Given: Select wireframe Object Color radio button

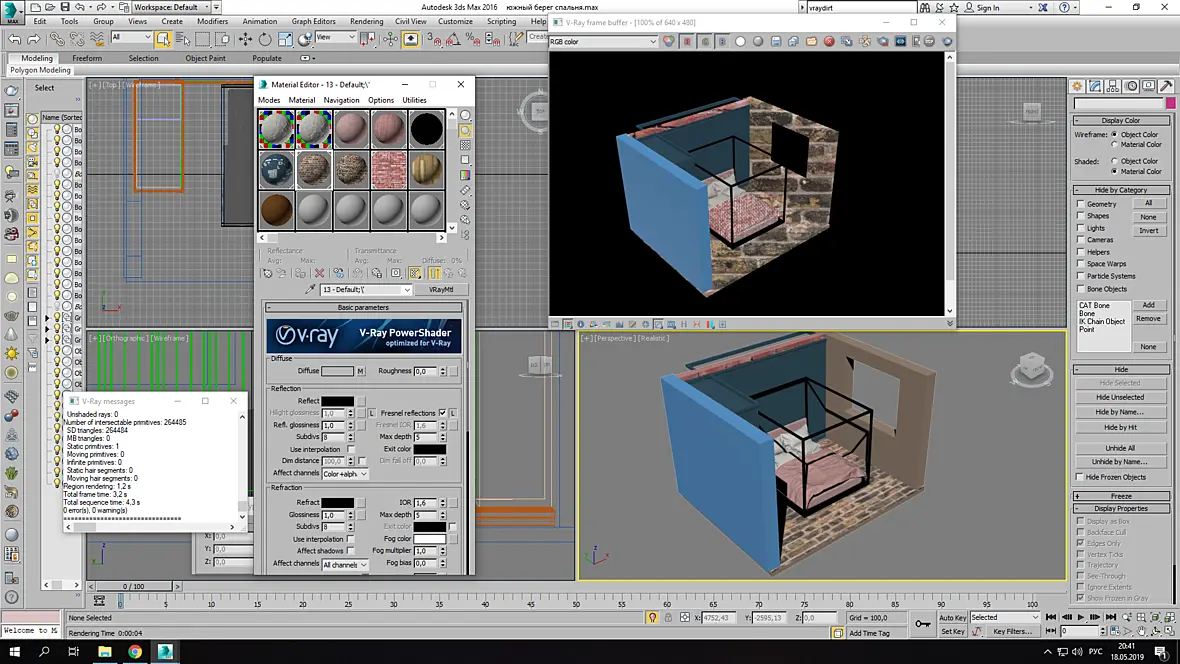Looking at the screenshot, I should 1115,134.
